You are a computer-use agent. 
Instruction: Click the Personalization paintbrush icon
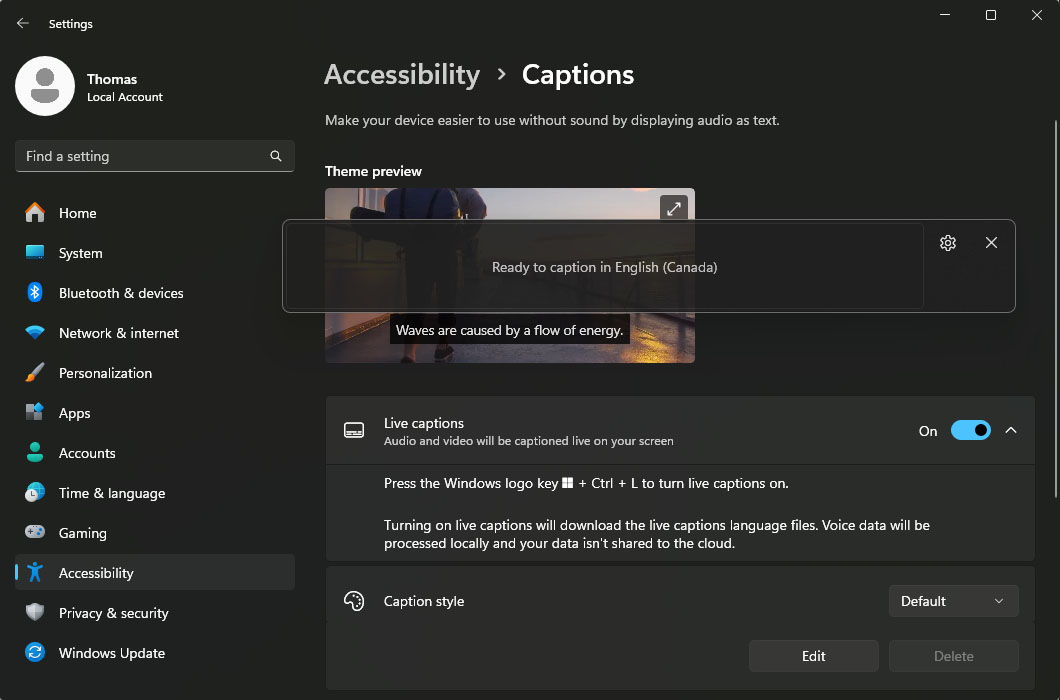(35, 372)
